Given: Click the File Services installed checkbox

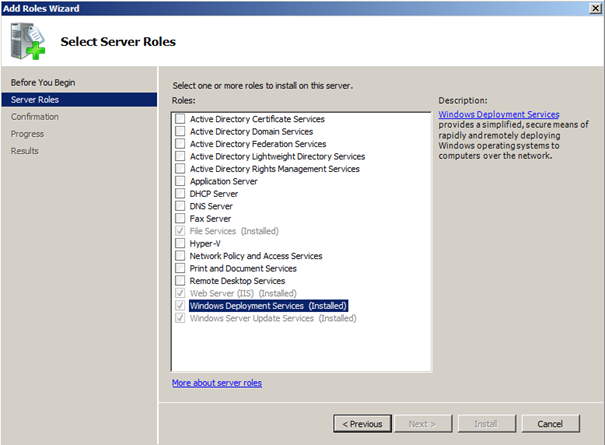Looking at the screenshot, I should pos(180,231).
